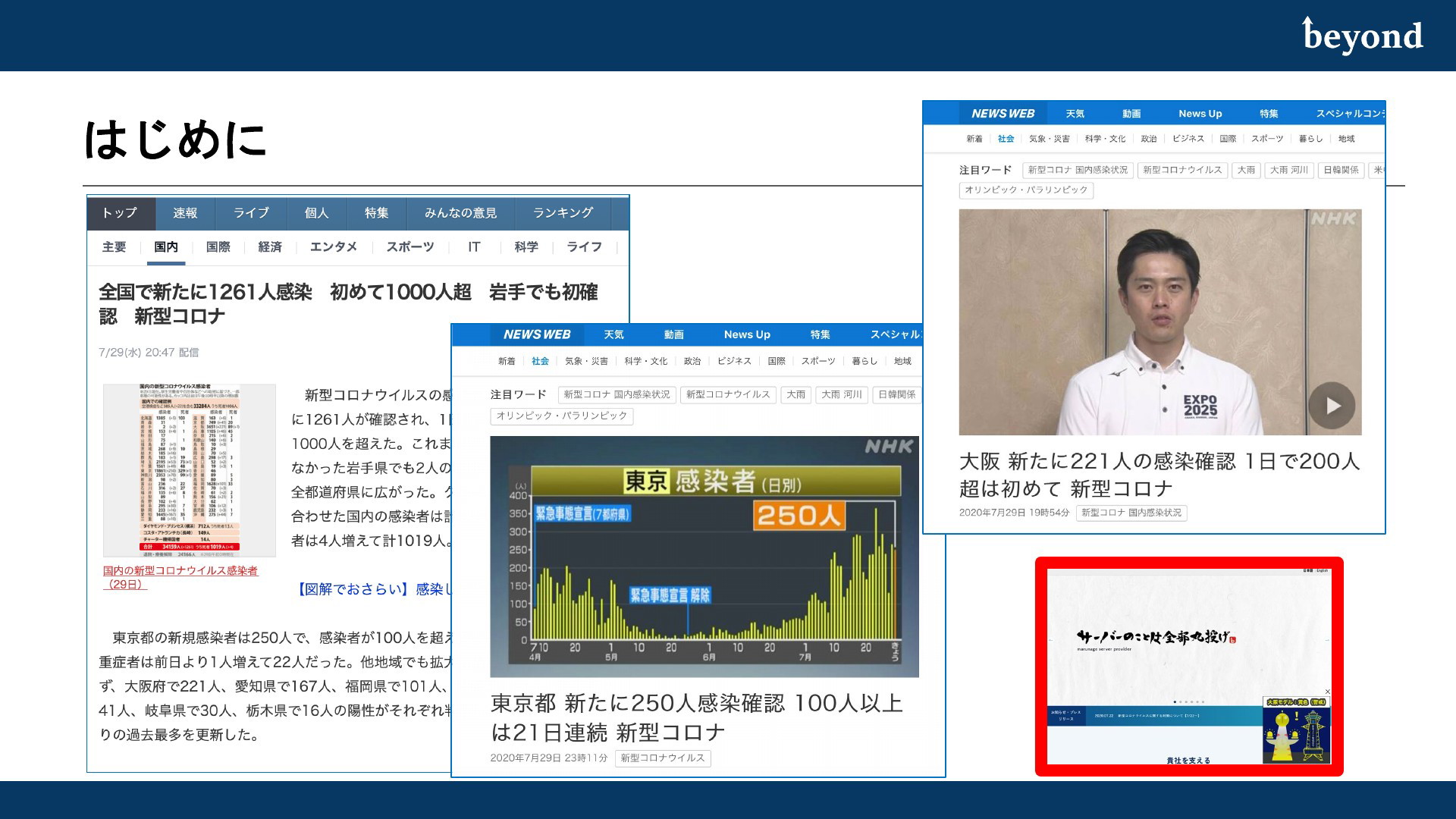The height and width of the screenshot is (819, 1456).
Task: Click 大雨 河川 keyword in Osaka article window
Action: point(1289,170)
